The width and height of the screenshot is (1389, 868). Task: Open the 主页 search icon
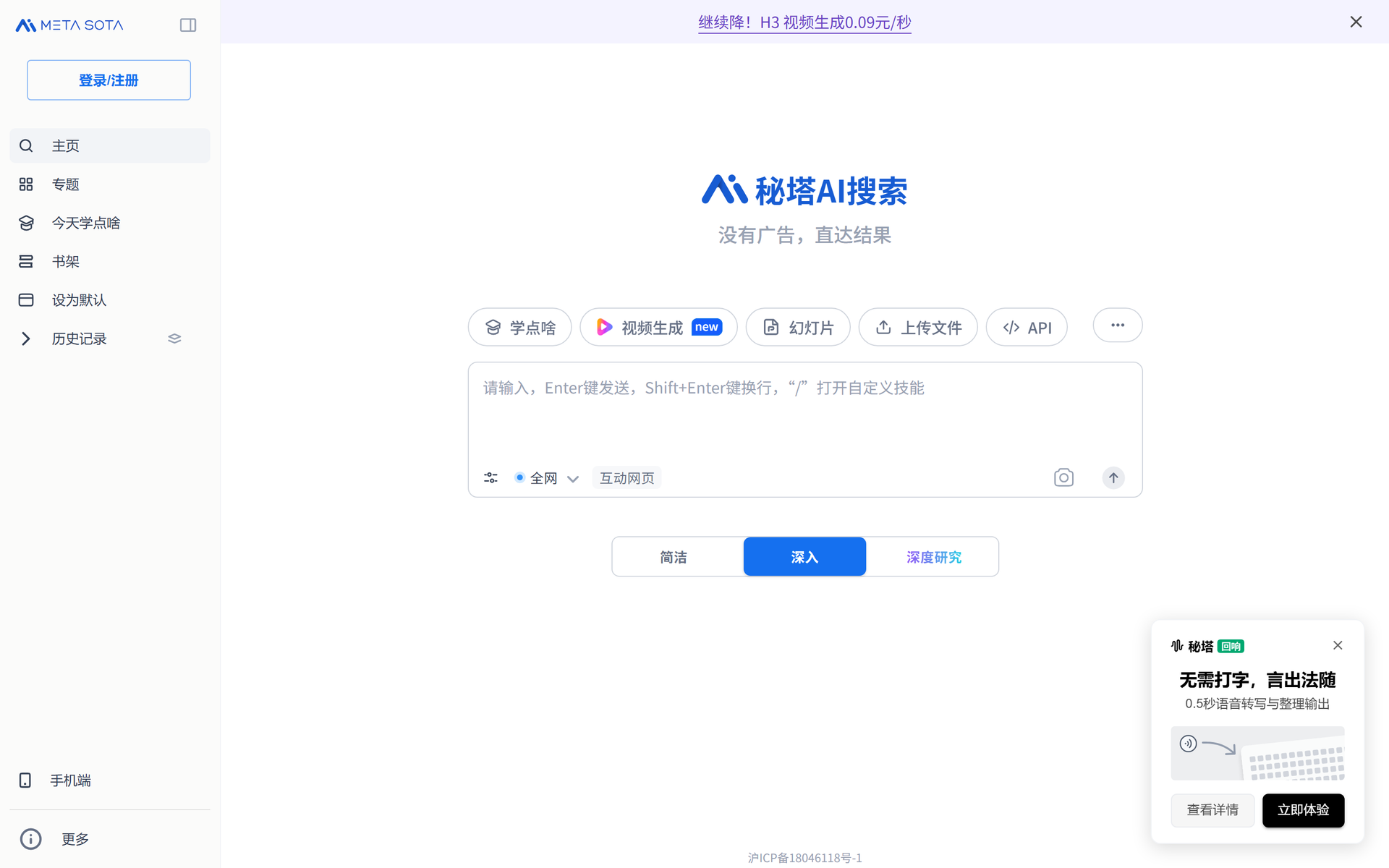click(x=26, y=146)
